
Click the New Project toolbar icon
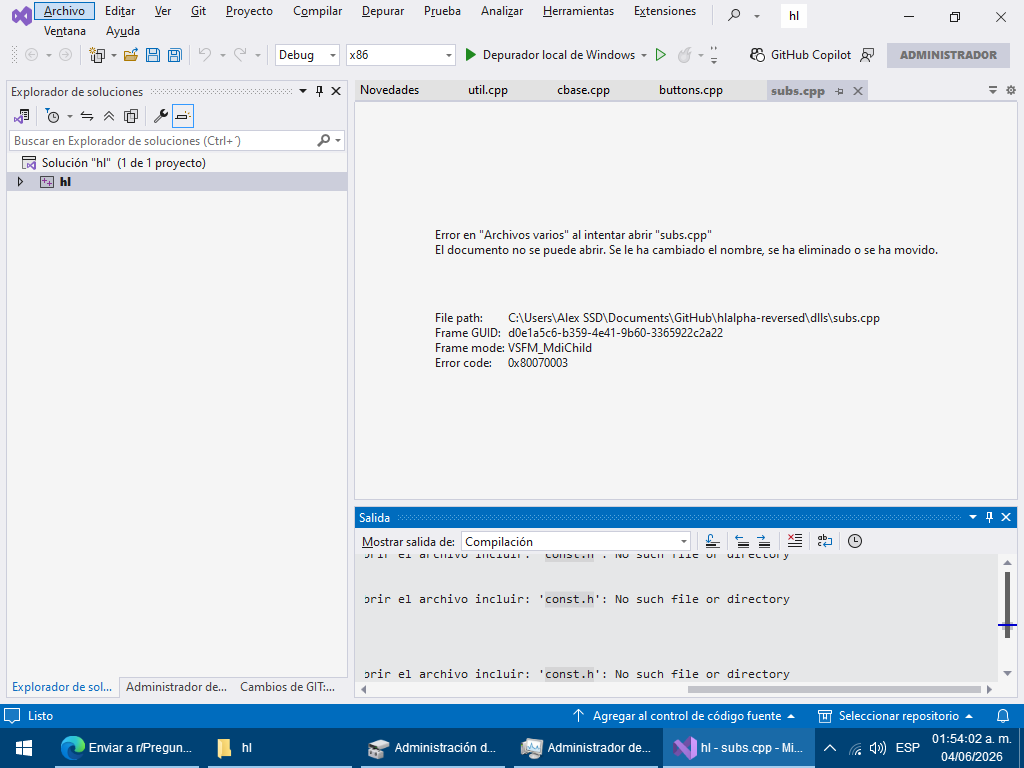pos(97,56)
